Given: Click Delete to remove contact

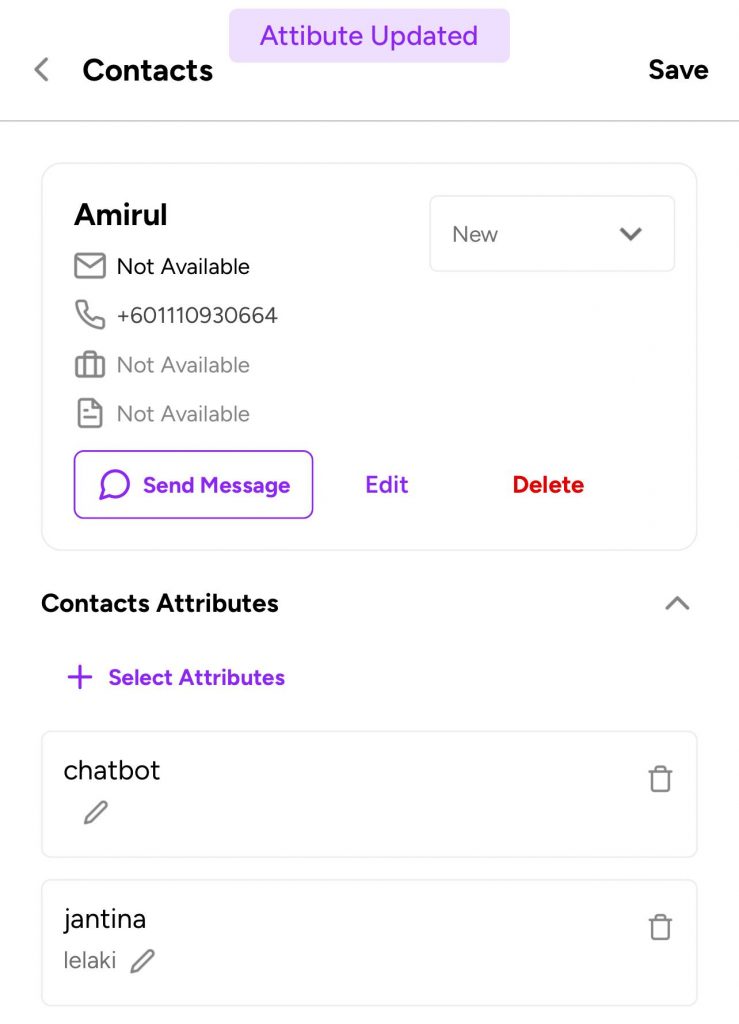Looking at the screenshot, I should (548, 485).
